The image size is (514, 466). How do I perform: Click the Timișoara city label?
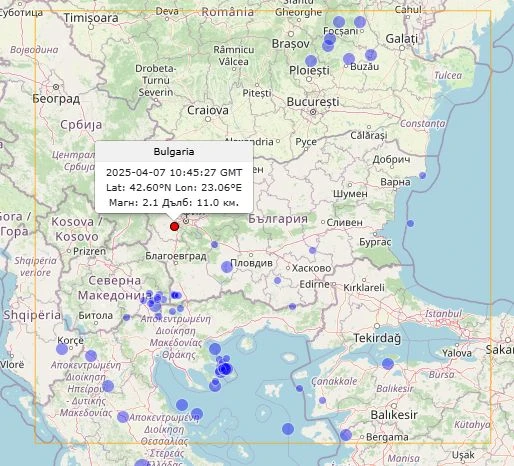[91, 18]
